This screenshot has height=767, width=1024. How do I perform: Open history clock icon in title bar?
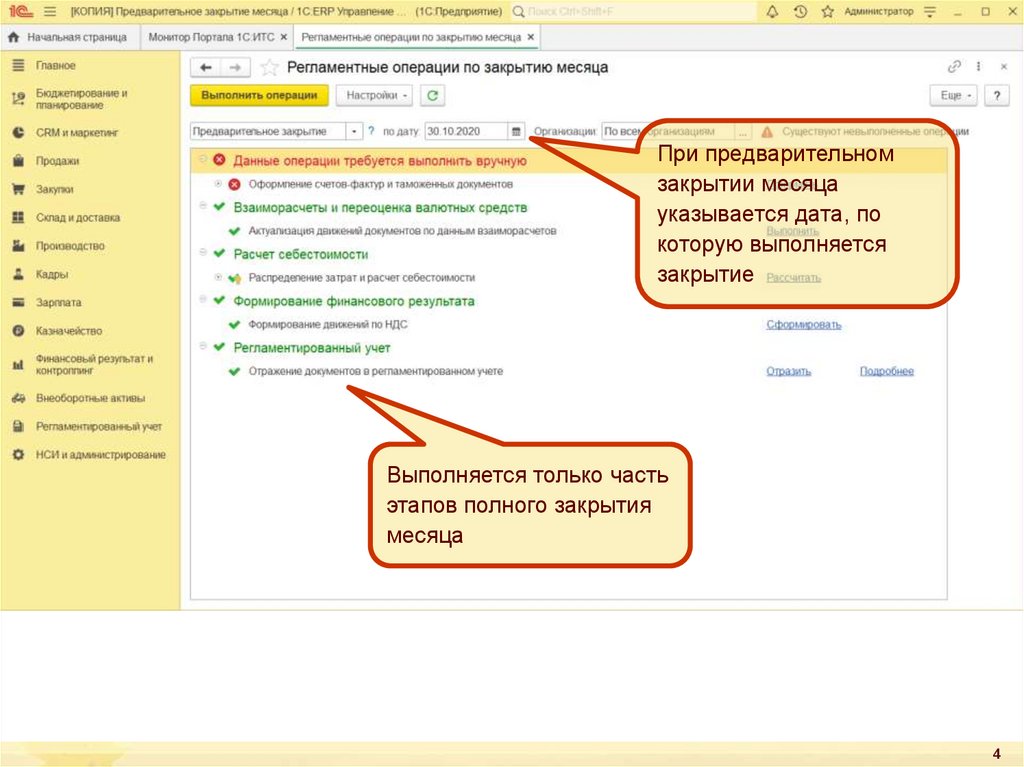(x=799, y=12)
